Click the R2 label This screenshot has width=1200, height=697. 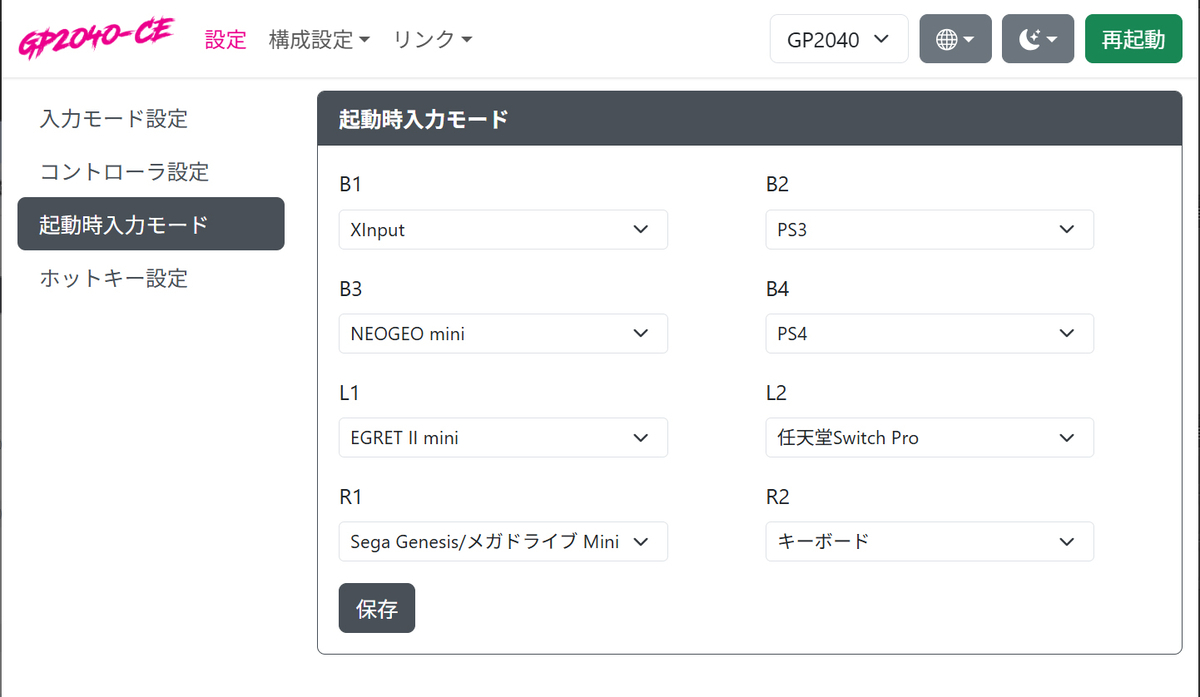(x=778, y=497)
